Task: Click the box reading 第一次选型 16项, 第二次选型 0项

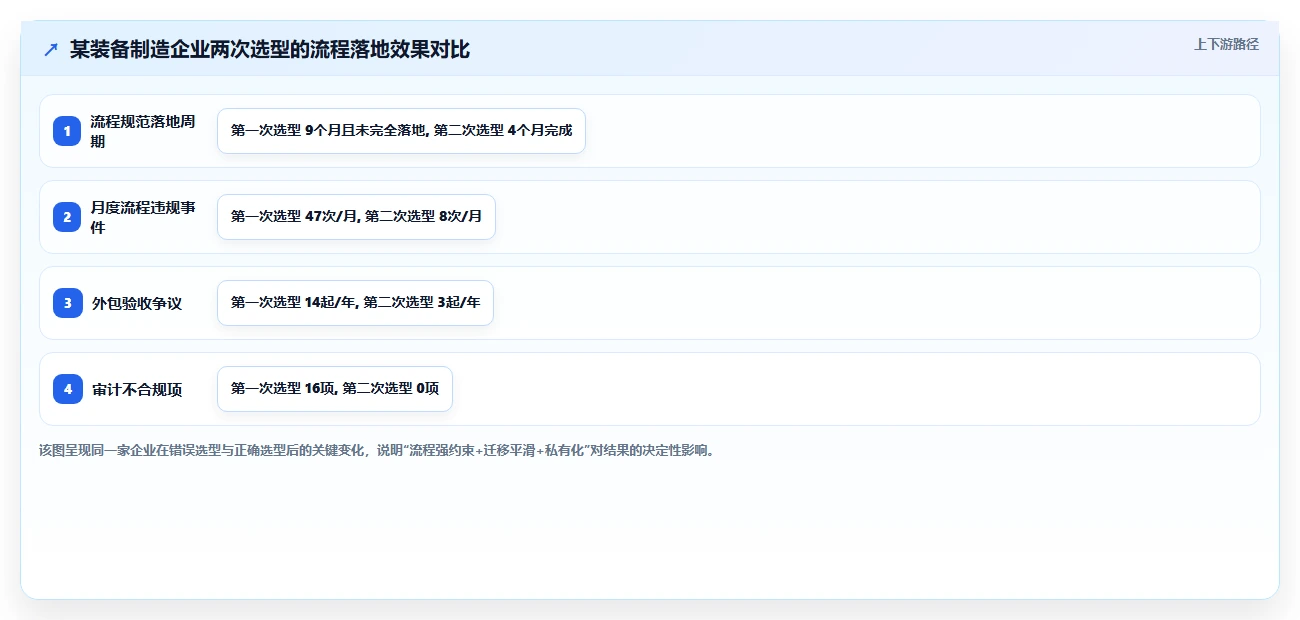Action: (x=335, y=389)
